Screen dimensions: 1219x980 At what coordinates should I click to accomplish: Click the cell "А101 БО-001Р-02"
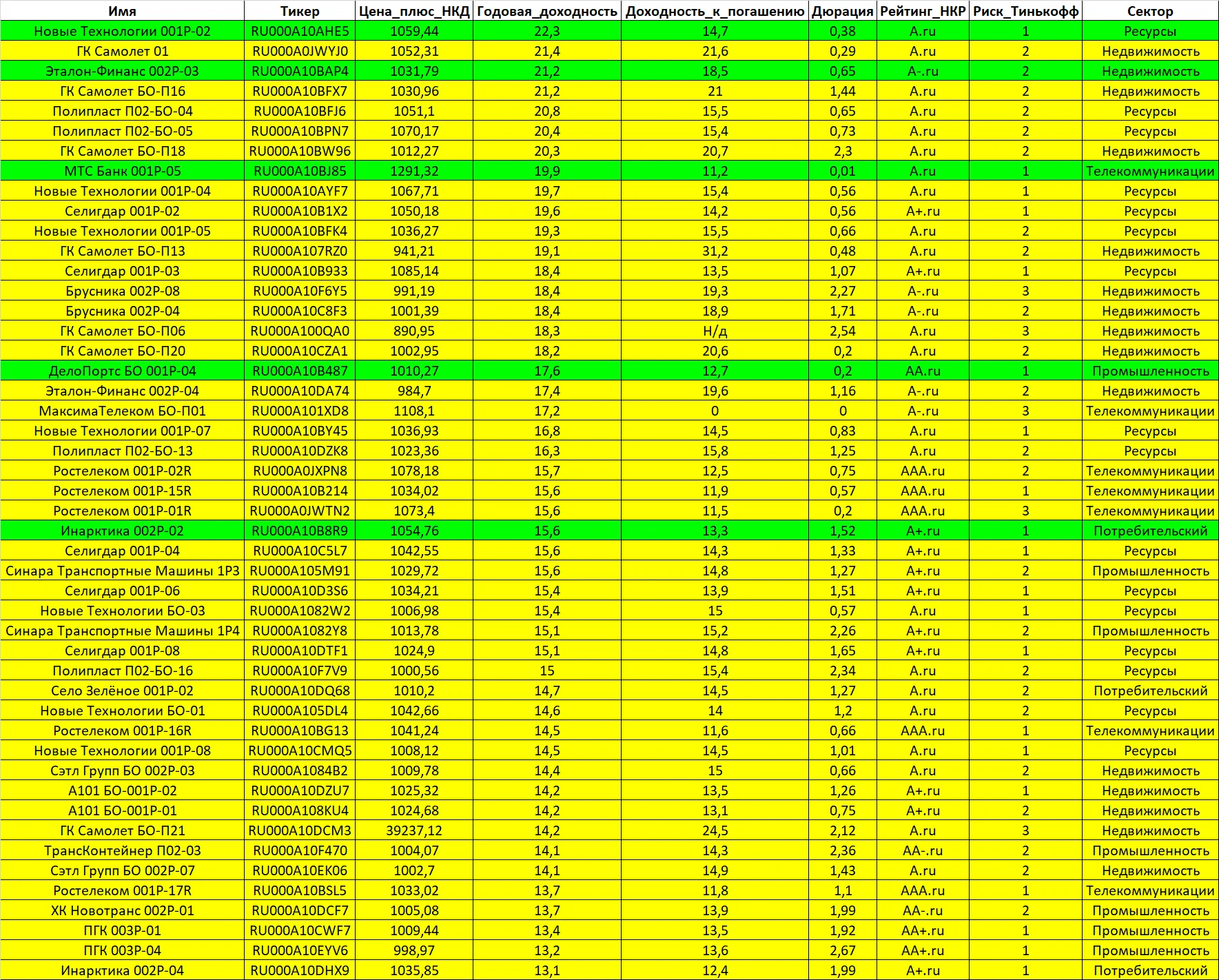point(122,790)
